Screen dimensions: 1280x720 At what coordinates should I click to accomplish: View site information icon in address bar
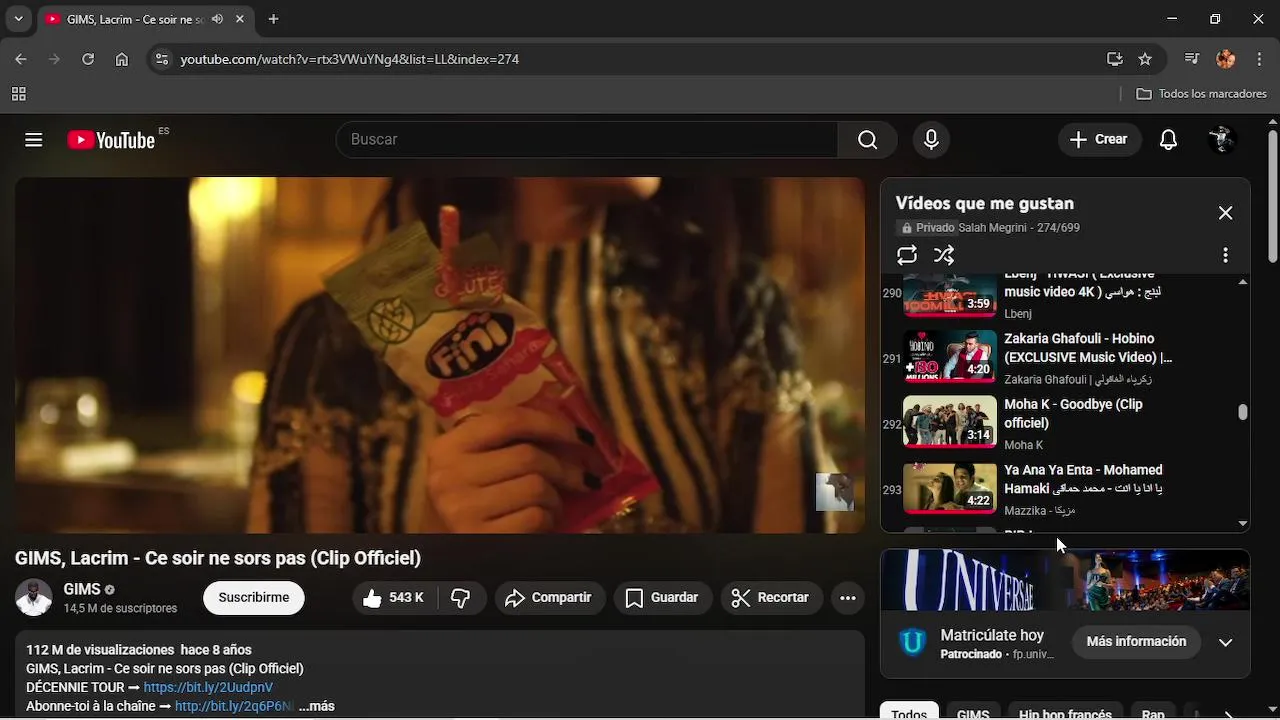[162, 59]
